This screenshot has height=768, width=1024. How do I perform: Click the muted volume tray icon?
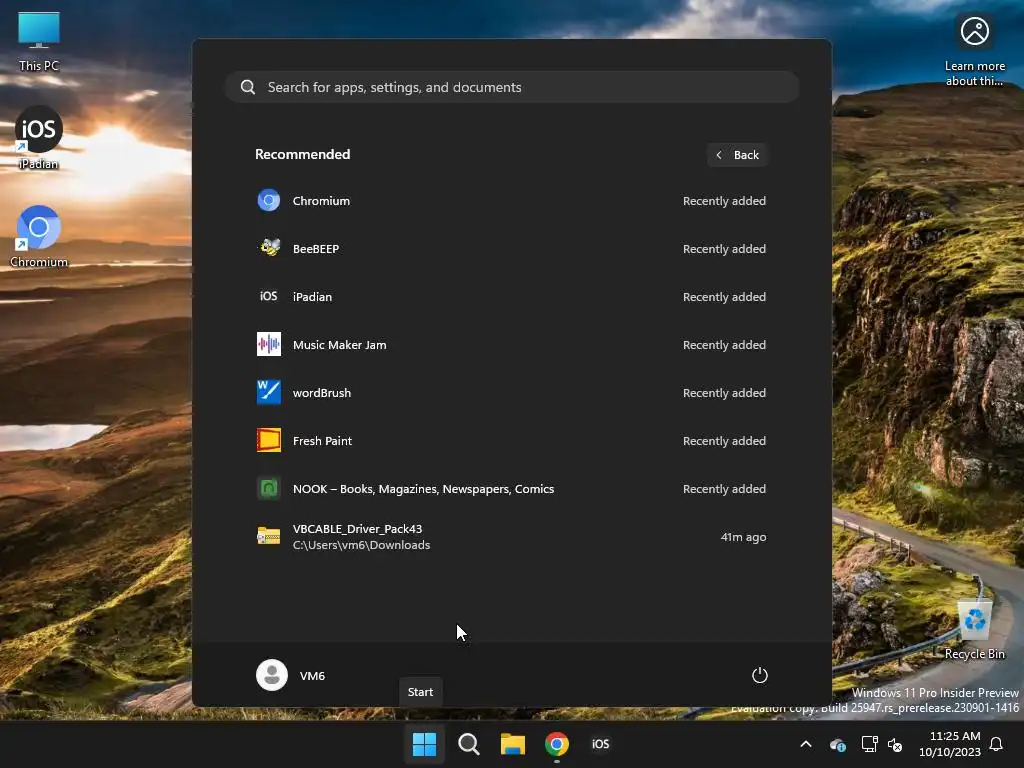click(895, 744)
